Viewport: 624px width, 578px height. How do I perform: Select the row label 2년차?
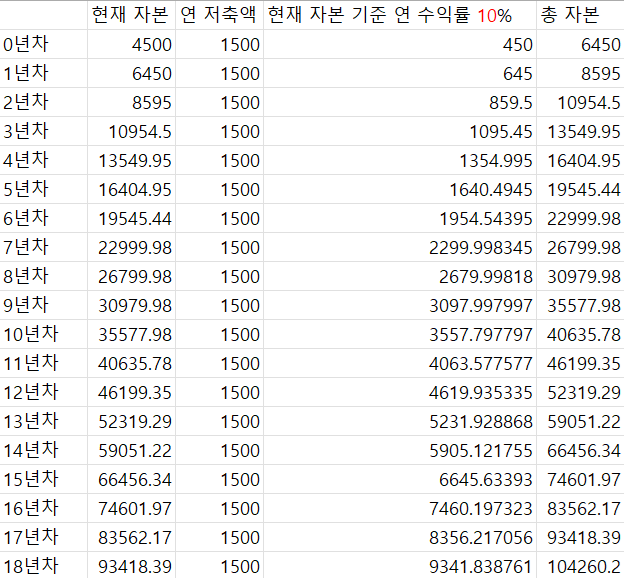coord(43,102)
